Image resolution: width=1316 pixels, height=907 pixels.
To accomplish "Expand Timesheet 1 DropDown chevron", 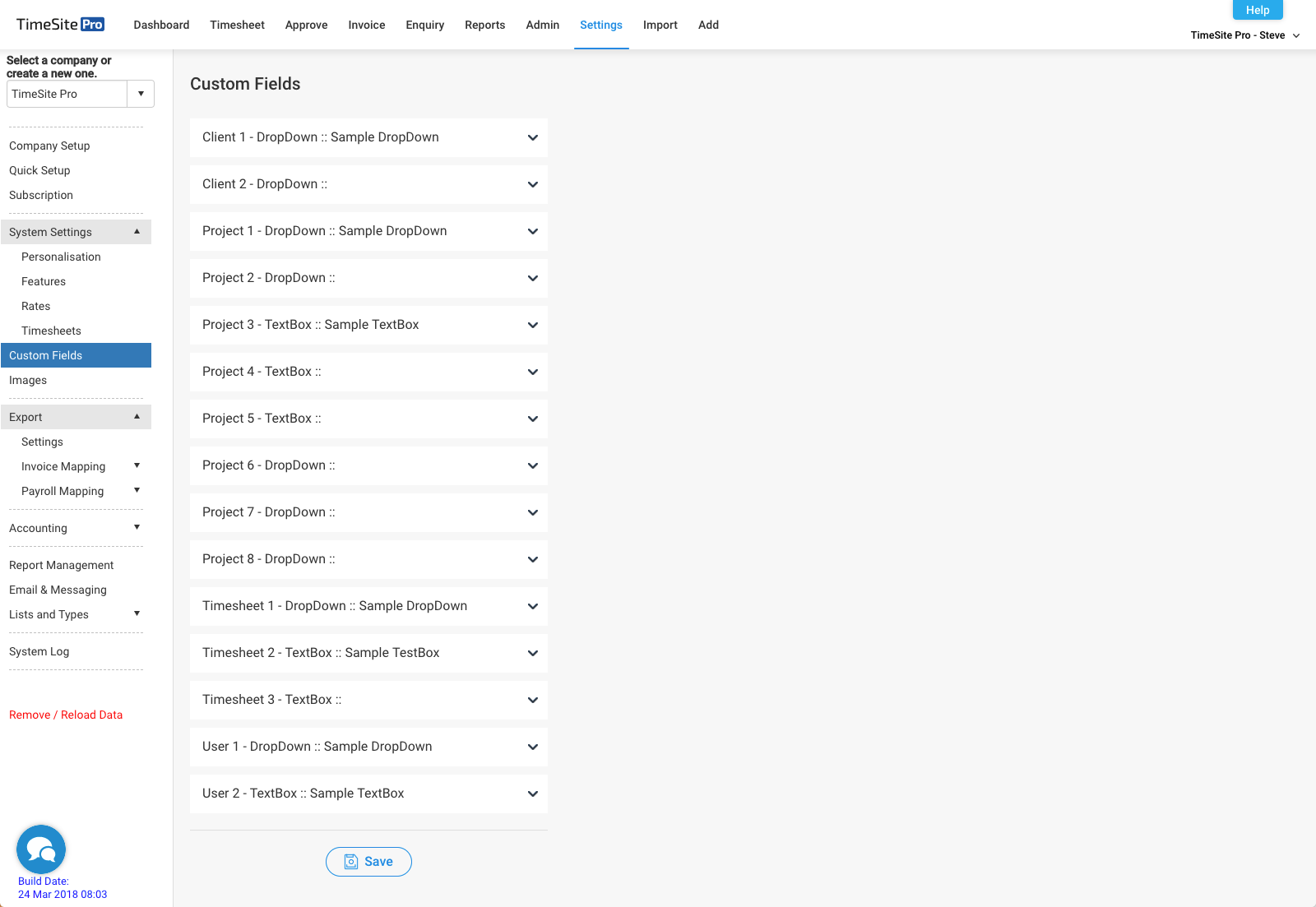I will 533,607.
